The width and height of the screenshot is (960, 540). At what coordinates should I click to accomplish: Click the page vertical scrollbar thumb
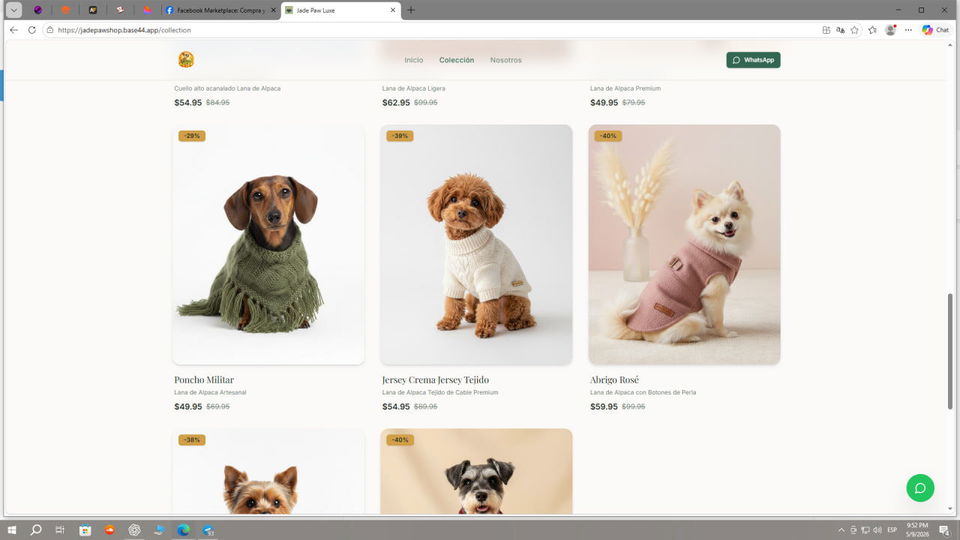(950, 351)
